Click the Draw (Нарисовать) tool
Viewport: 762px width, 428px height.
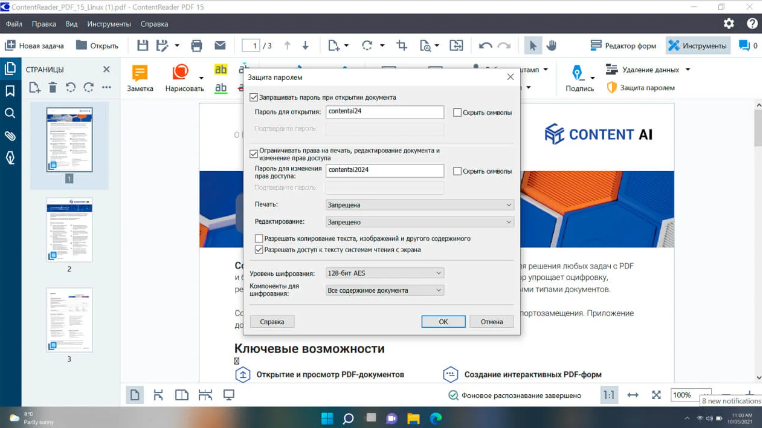click(x=184, y=78)
